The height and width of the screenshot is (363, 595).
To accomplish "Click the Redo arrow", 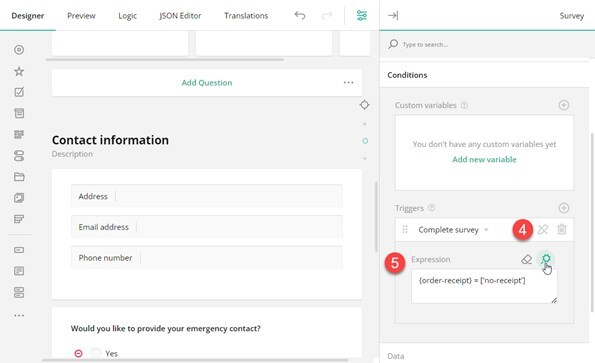I will coord(327,15).
